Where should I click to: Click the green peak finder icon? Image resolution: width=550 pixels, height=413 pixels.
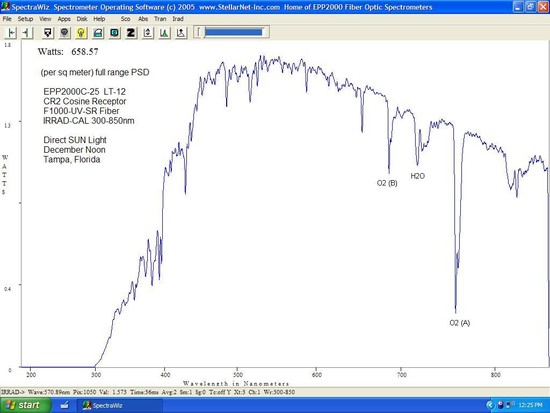[165, 33]
